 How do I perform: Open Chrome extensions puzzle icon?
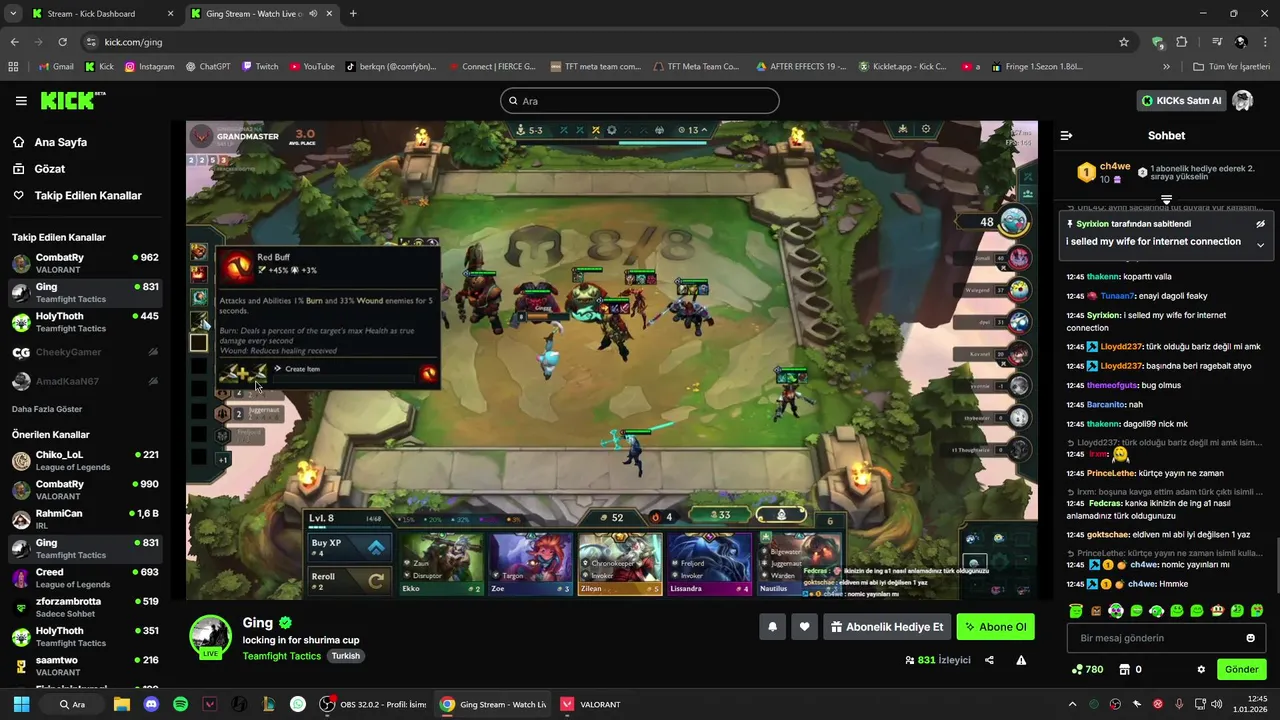[1182, 42]
